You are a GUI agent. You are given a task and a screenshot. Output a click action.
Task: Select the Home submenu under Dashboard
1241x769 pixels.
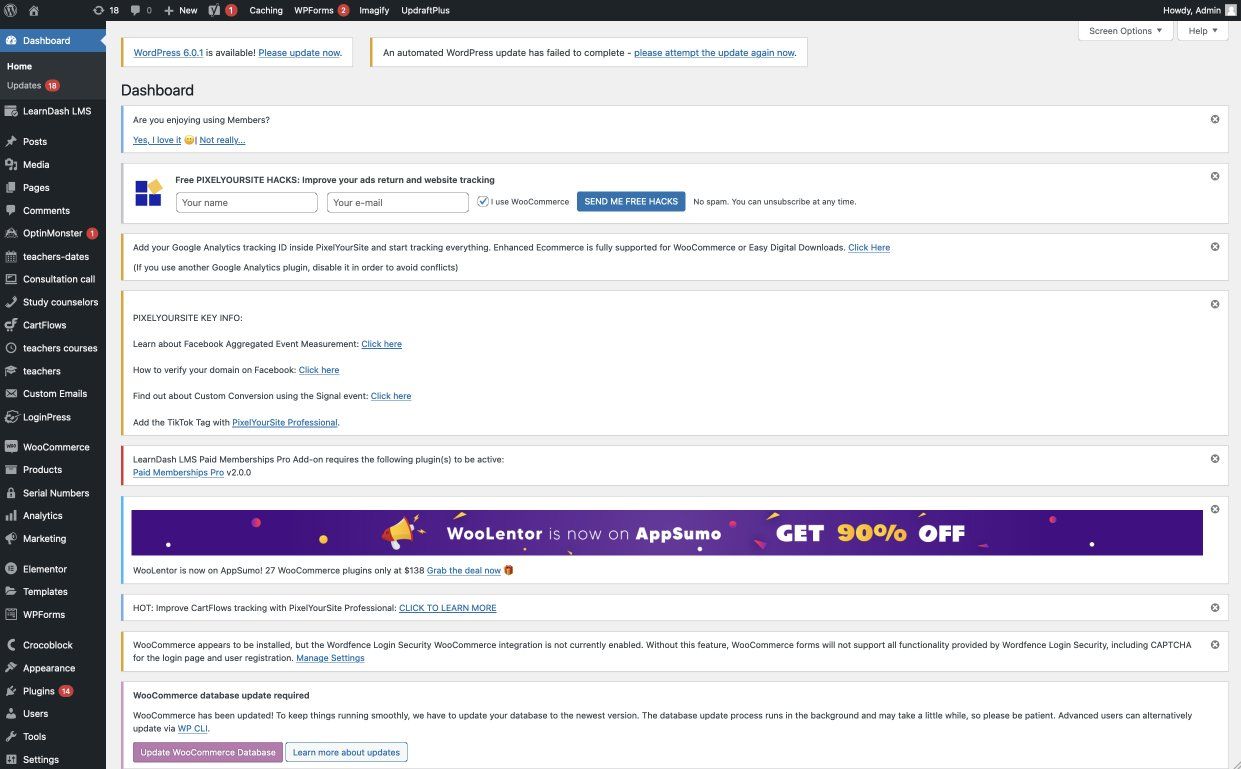20,66
